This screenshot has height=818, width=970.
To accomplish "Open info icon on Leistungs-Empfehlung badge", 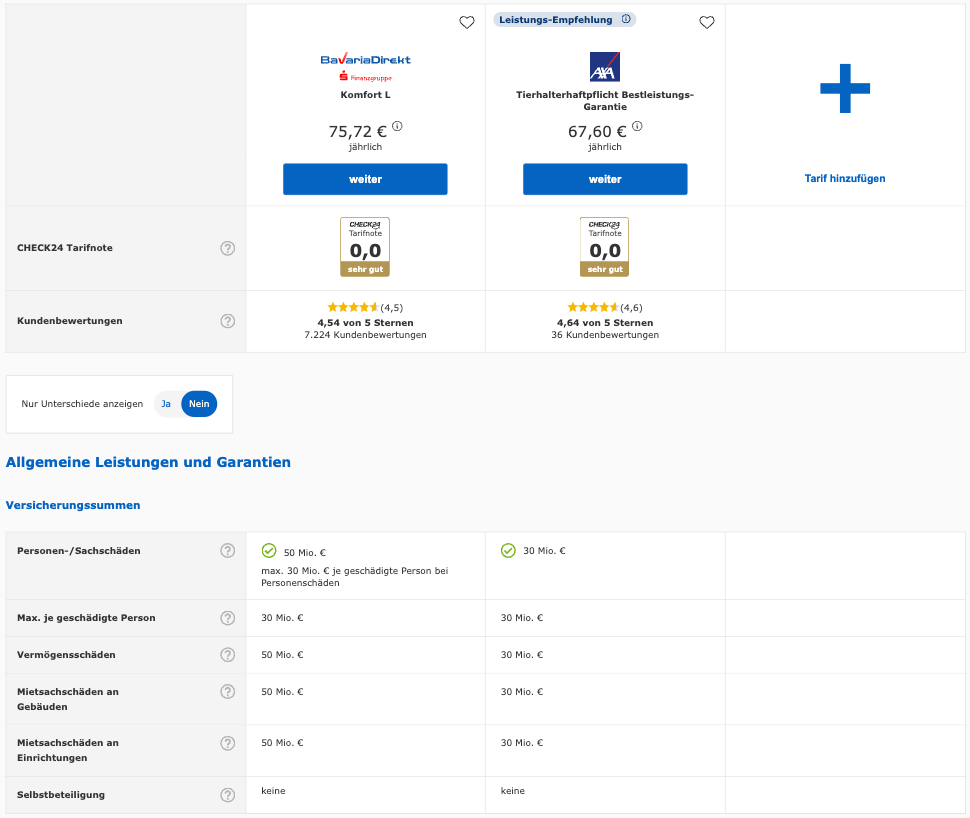I will click(x=626, y=19).
